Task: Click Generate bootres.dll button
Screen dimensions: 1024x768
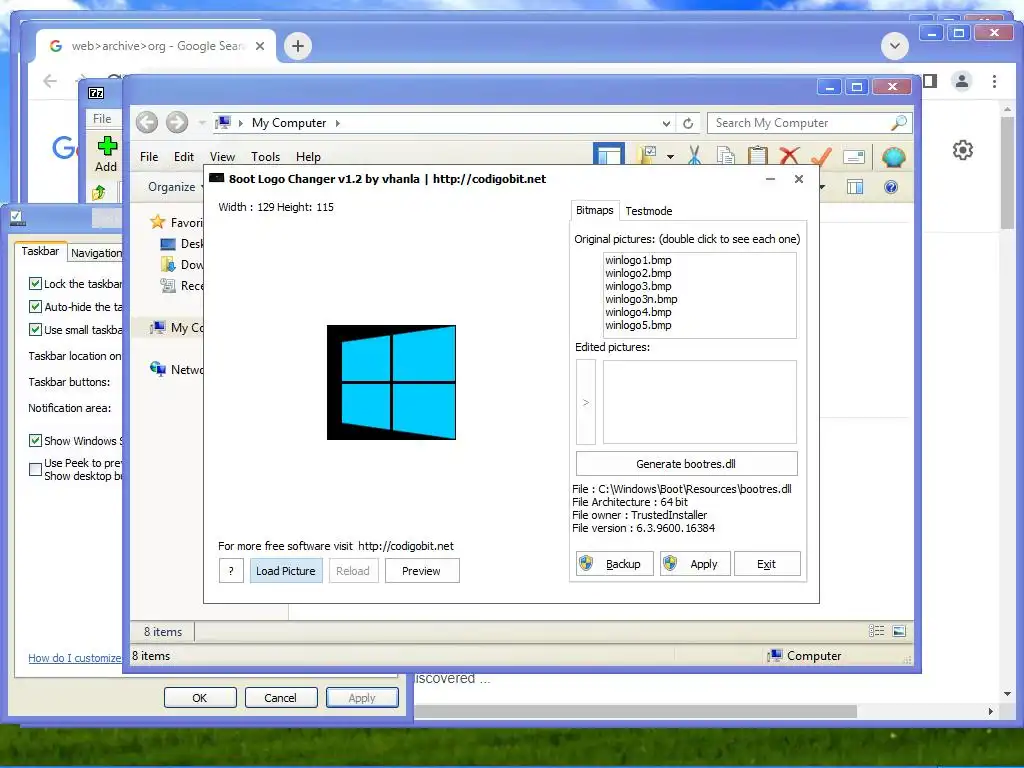Action: tap(686, 464)
